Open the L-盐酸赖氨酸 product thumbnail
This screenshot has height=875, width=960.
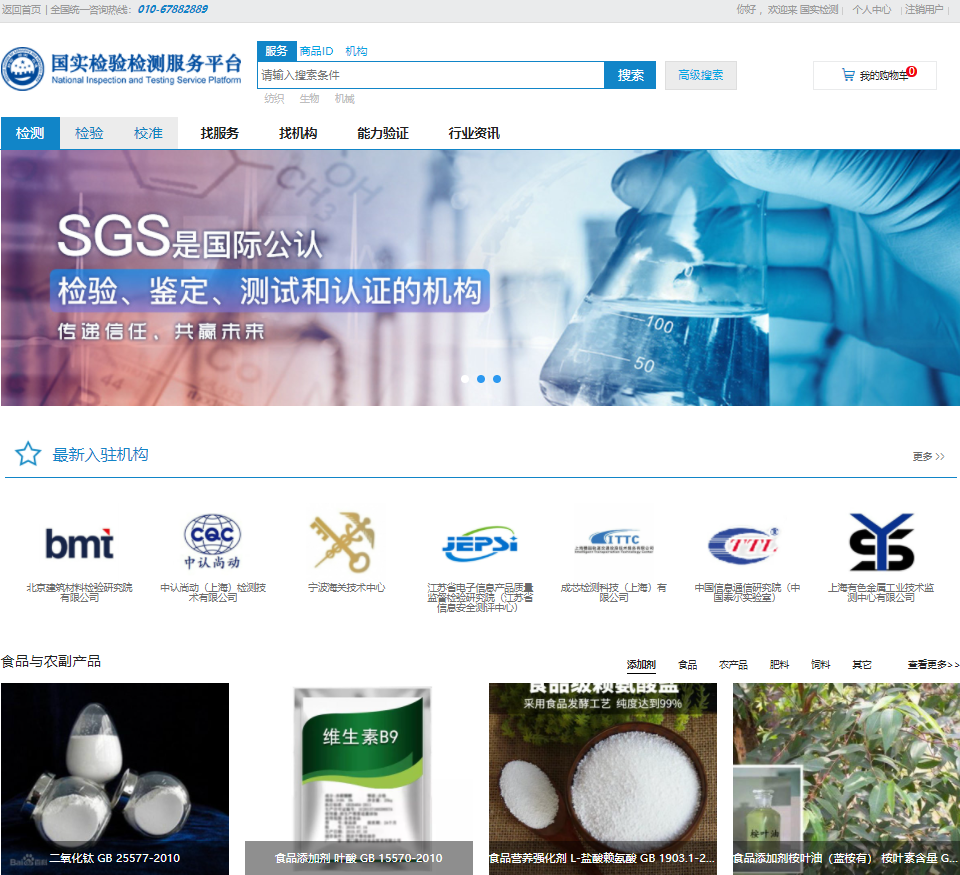tap(602, 778)
